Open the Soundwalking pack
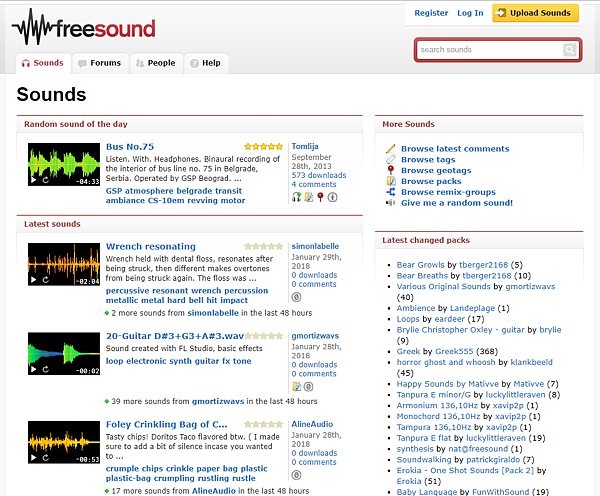600x496 pixels. point(424,460)
